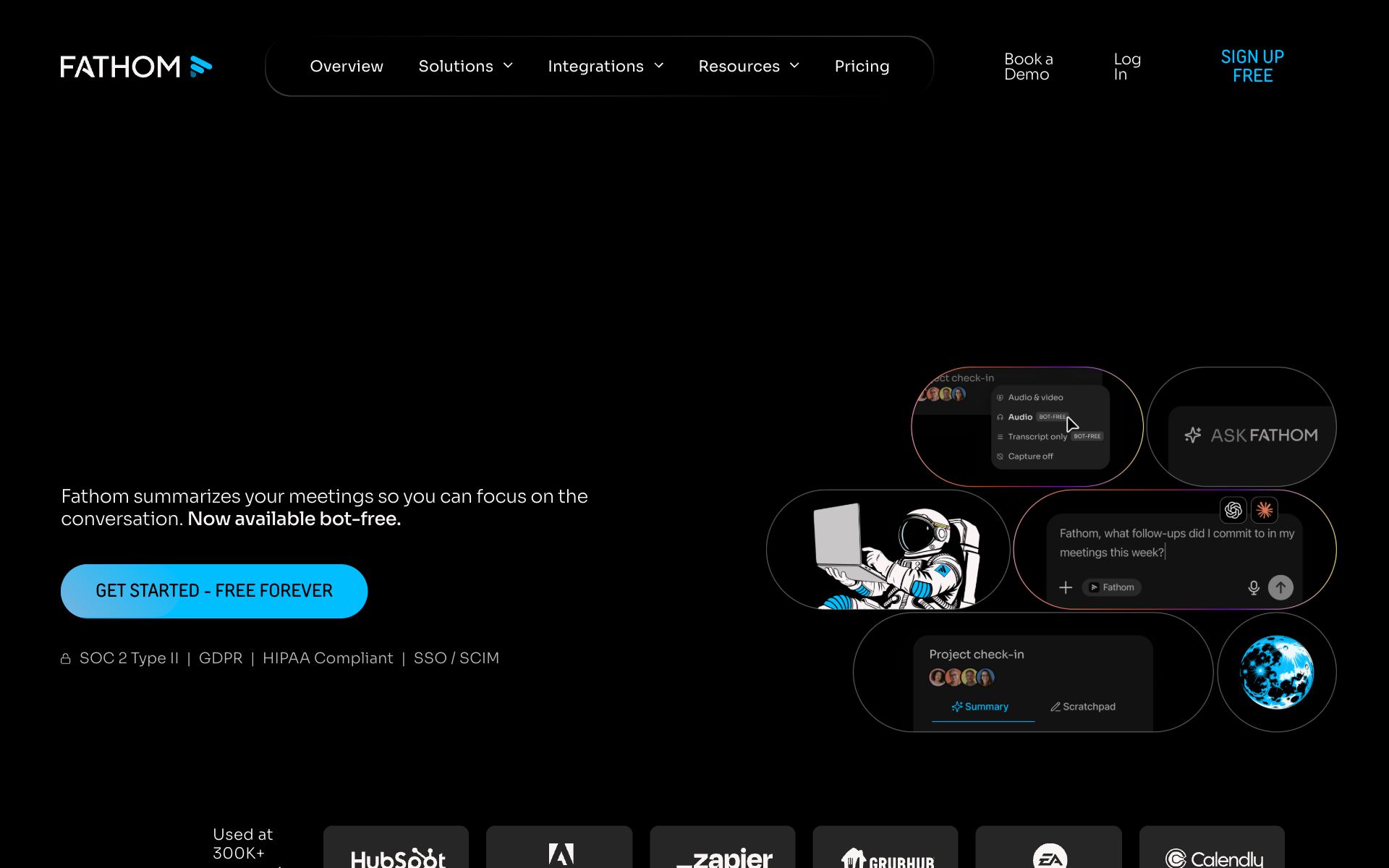Click the send arrow button in chat
The image size is (1389, 868).
point(1280,587)
